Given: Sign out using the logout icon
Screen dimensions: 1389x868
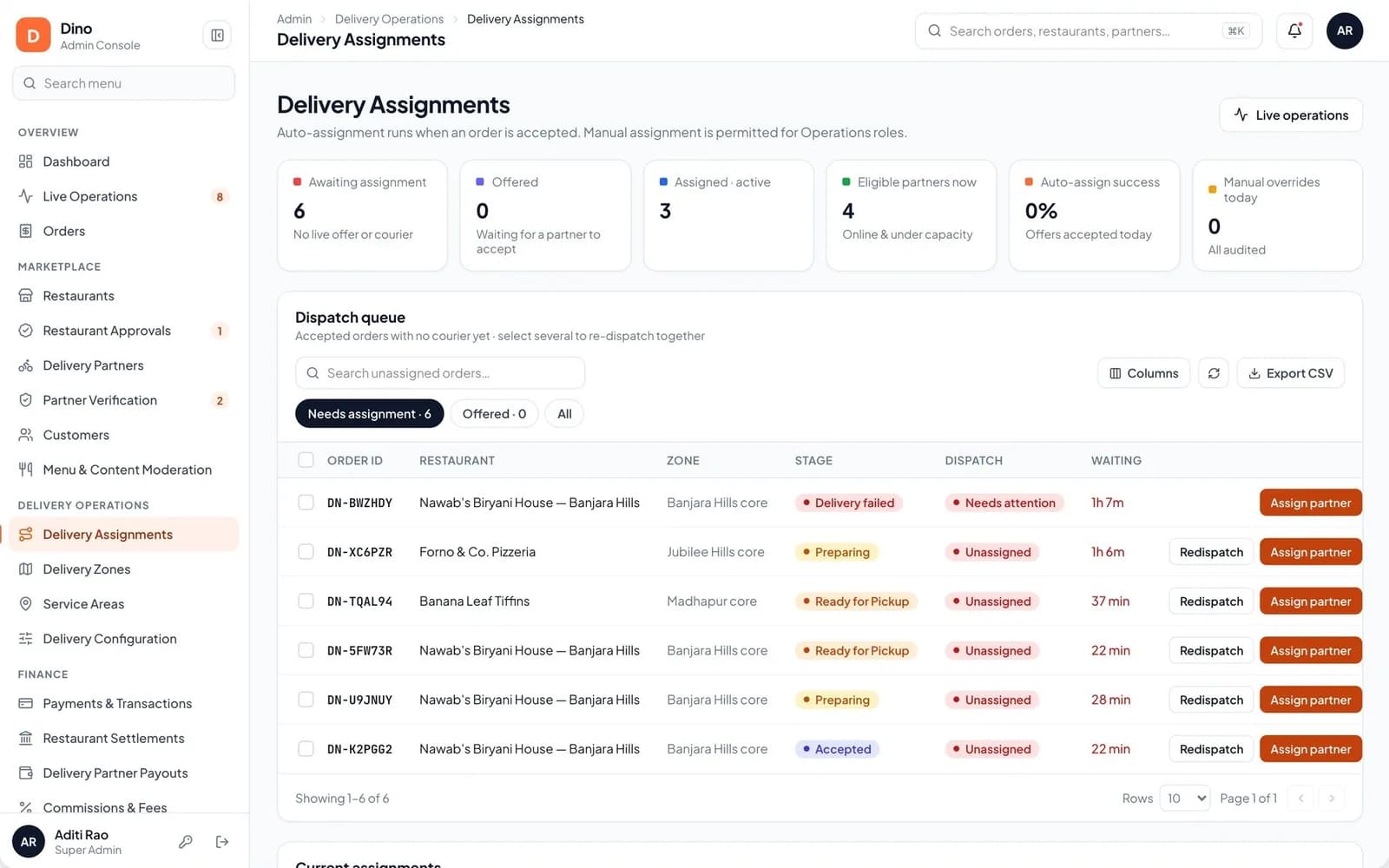Looking at the screenshot, I should [x=222, y=842].
